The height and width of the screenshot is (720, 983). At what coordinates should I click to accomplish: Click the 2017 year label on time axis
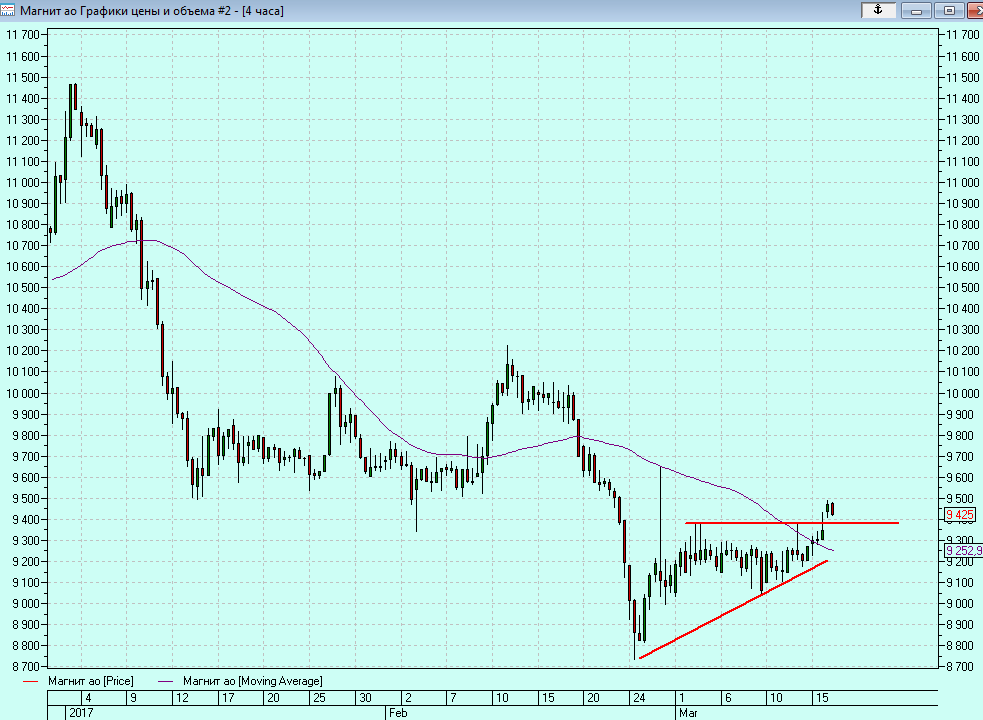pyautogui.click(x=81, y=712)
